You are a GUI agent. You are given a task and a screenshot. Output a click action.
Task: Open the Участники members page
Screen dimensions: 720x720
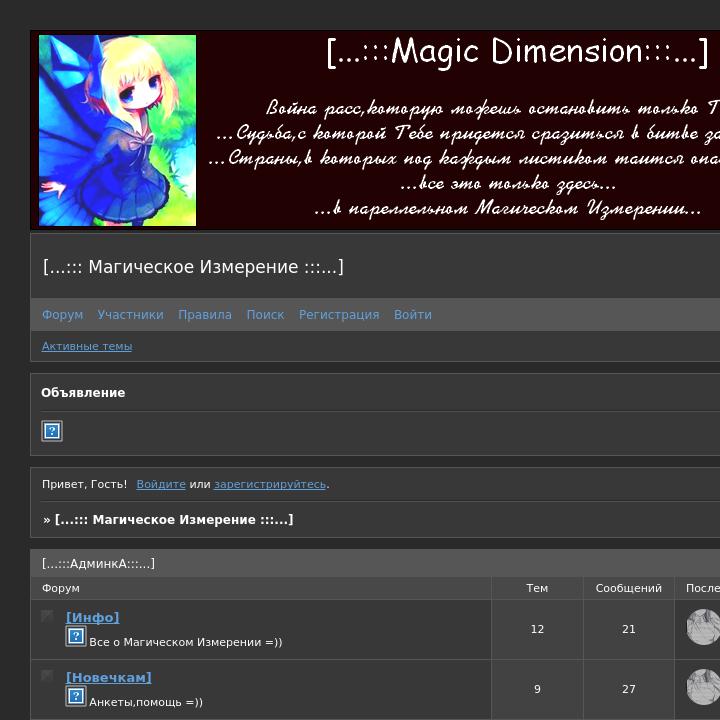[x=130, y=315]
